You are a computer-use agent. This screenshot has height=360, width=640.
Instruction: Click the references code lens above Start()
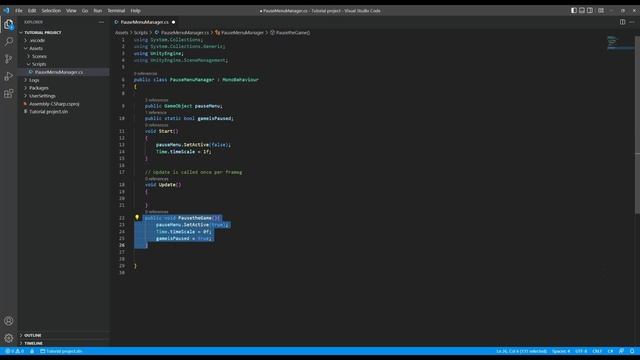[156, 125]
